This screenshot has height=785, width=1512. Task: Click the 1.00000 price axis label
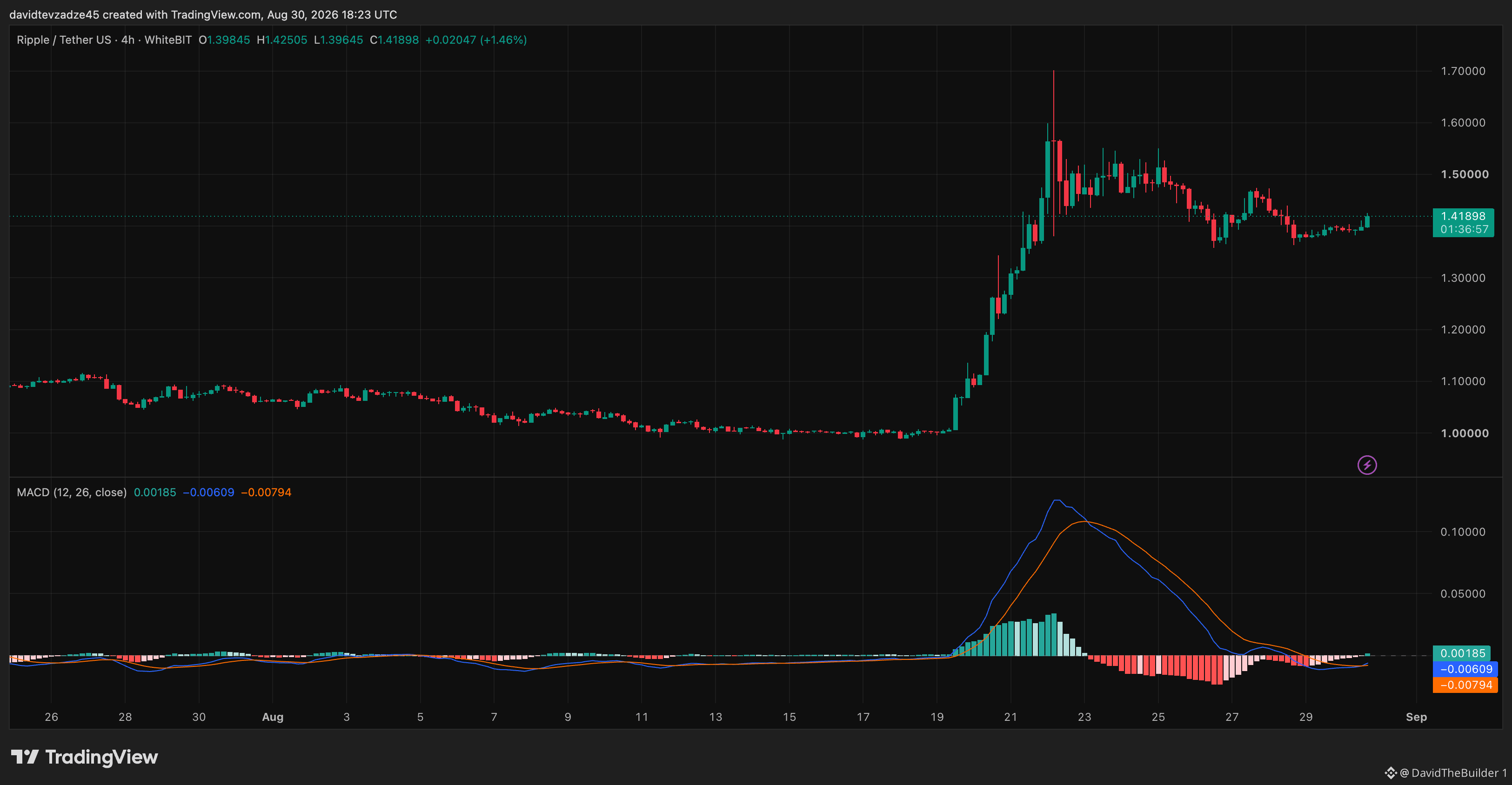pos(1465,433)
